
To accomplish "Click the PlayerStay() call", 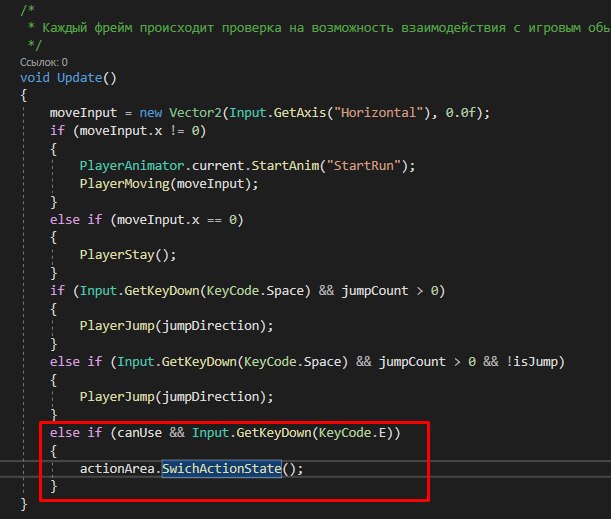I will [128, 255].
